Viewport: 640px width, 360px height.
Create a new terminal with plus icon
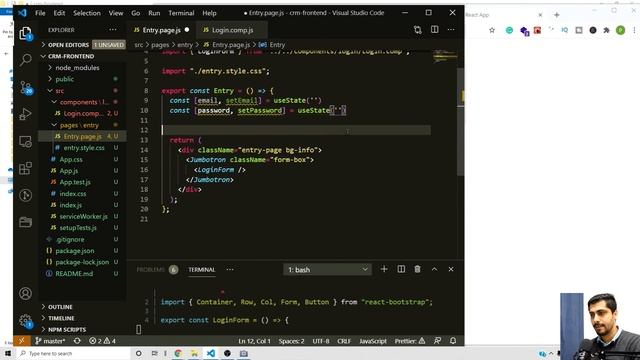(x=384, y=269)
